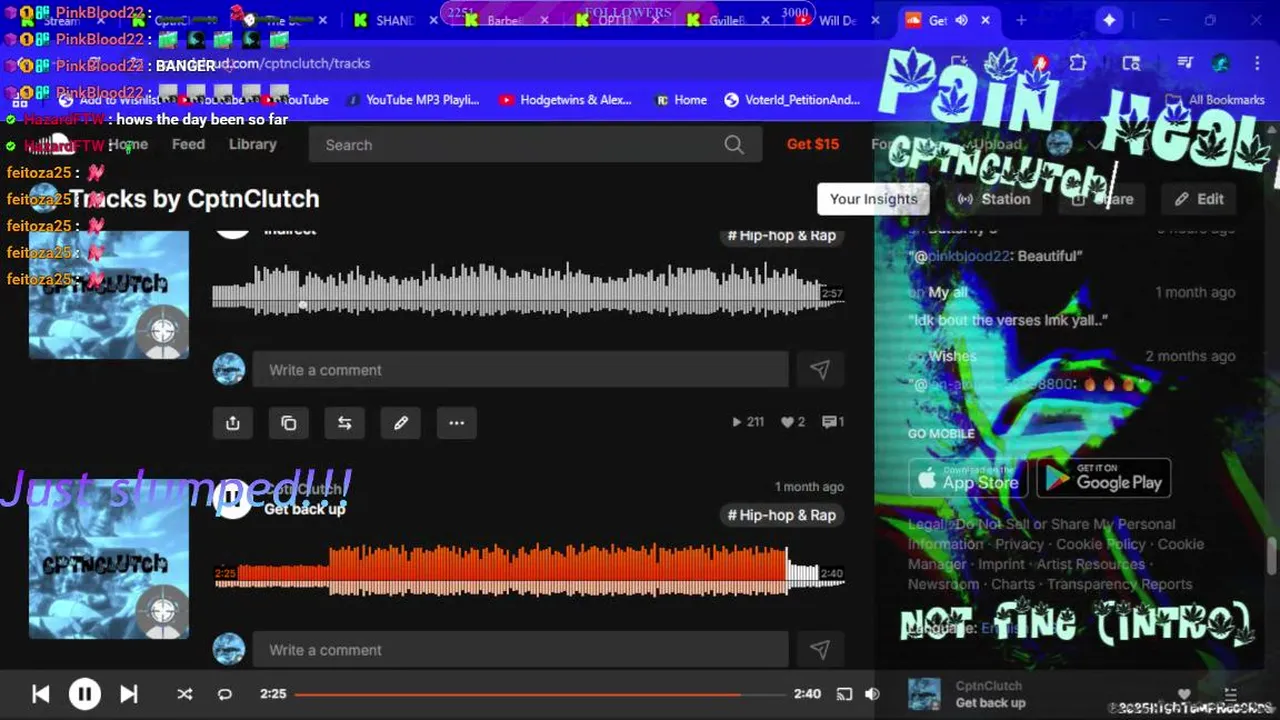Open the cast to device icon

pos(844,694)
